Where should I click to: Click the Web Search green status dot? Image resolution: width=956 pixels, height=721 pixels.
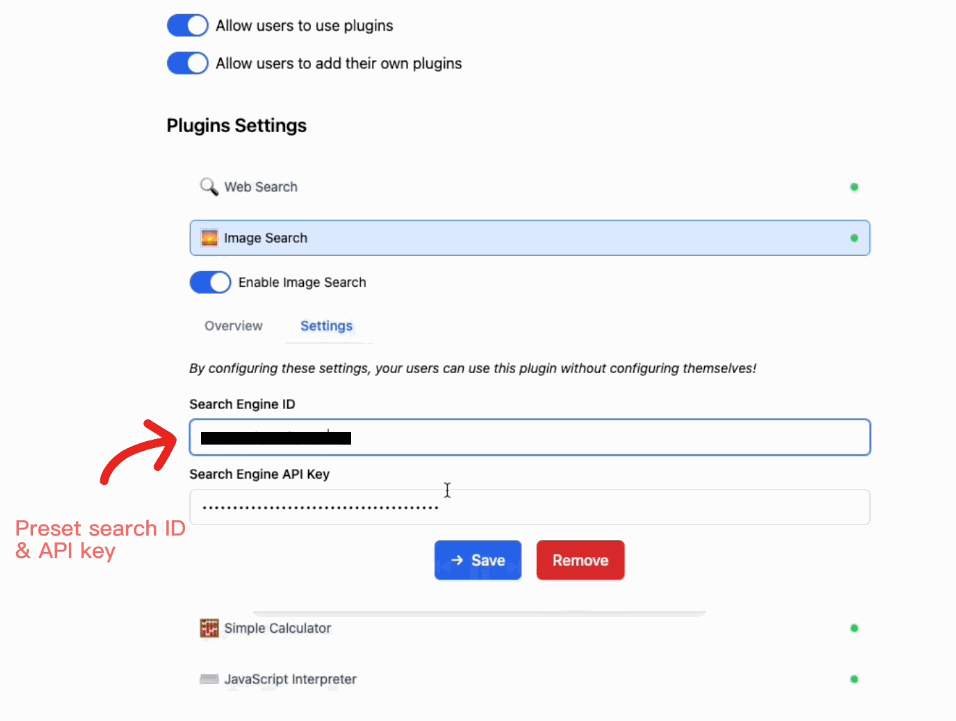(x=854, y=187)
